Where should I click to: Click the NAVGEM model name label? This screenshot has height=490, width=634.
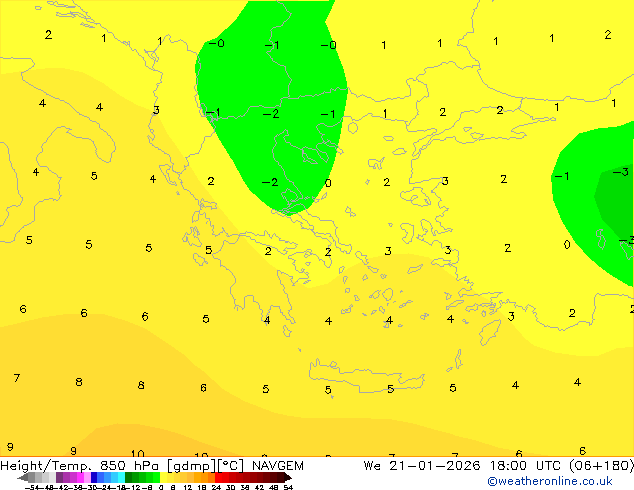pos(278,466)
